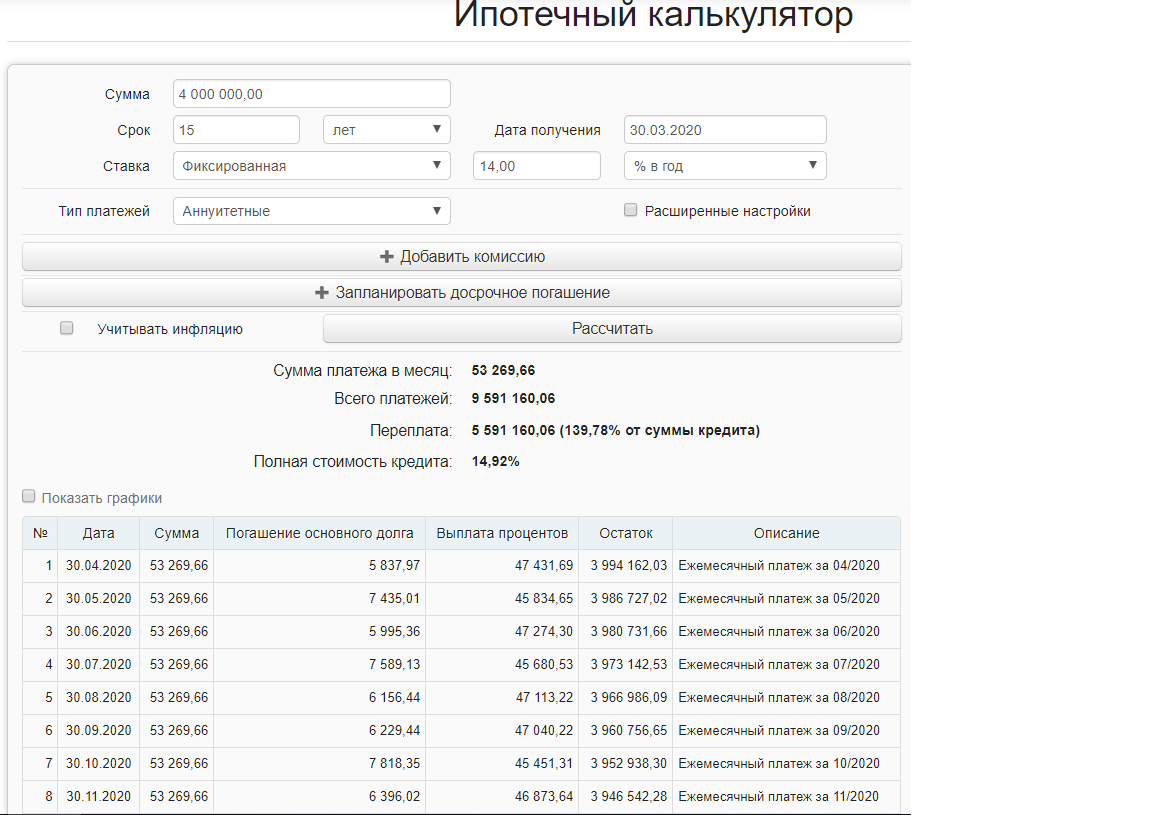Click the interest rate field showing 14,00
The width and height of the screenshot is (1152, 815).
point(536,166)
